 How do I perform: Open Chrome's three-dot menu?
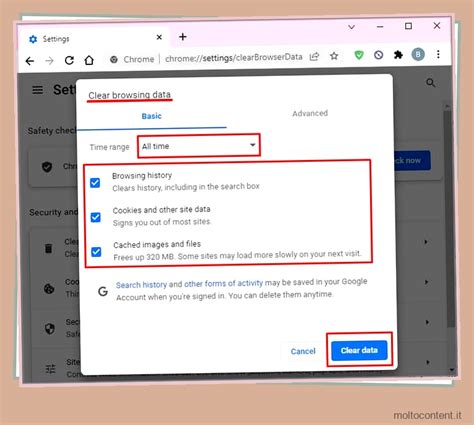(x=438, y=54)
